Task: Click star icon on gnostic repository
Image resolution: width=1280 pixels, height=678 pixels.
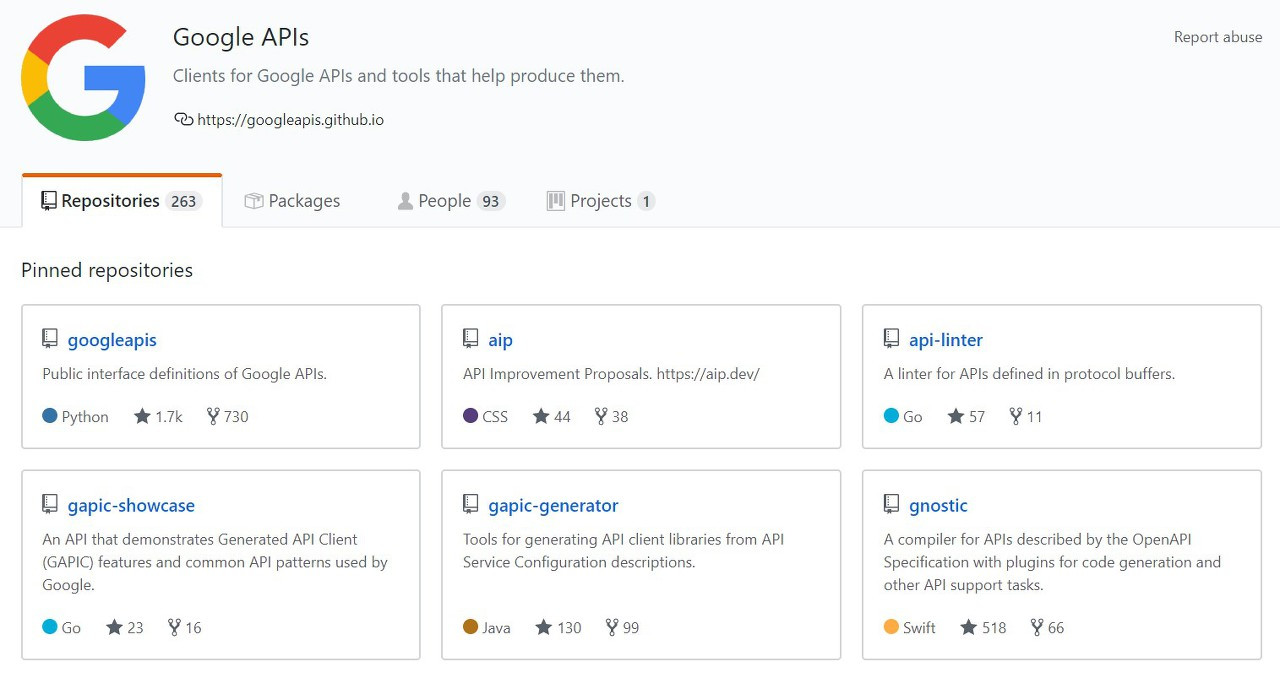Action: point(968,627)
